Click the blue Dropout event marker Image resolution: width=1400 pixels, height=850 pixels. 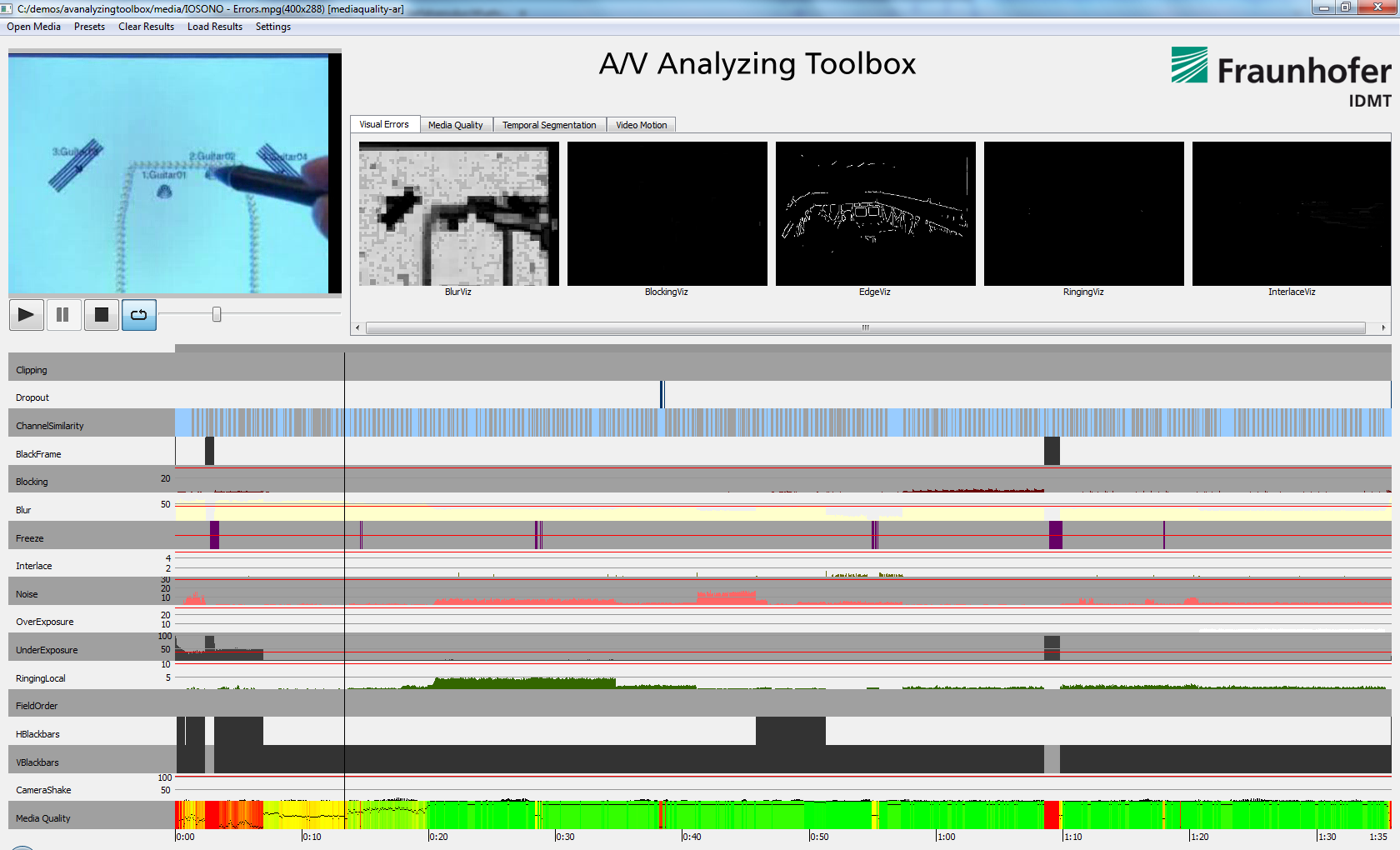click(x=662, y=395)
